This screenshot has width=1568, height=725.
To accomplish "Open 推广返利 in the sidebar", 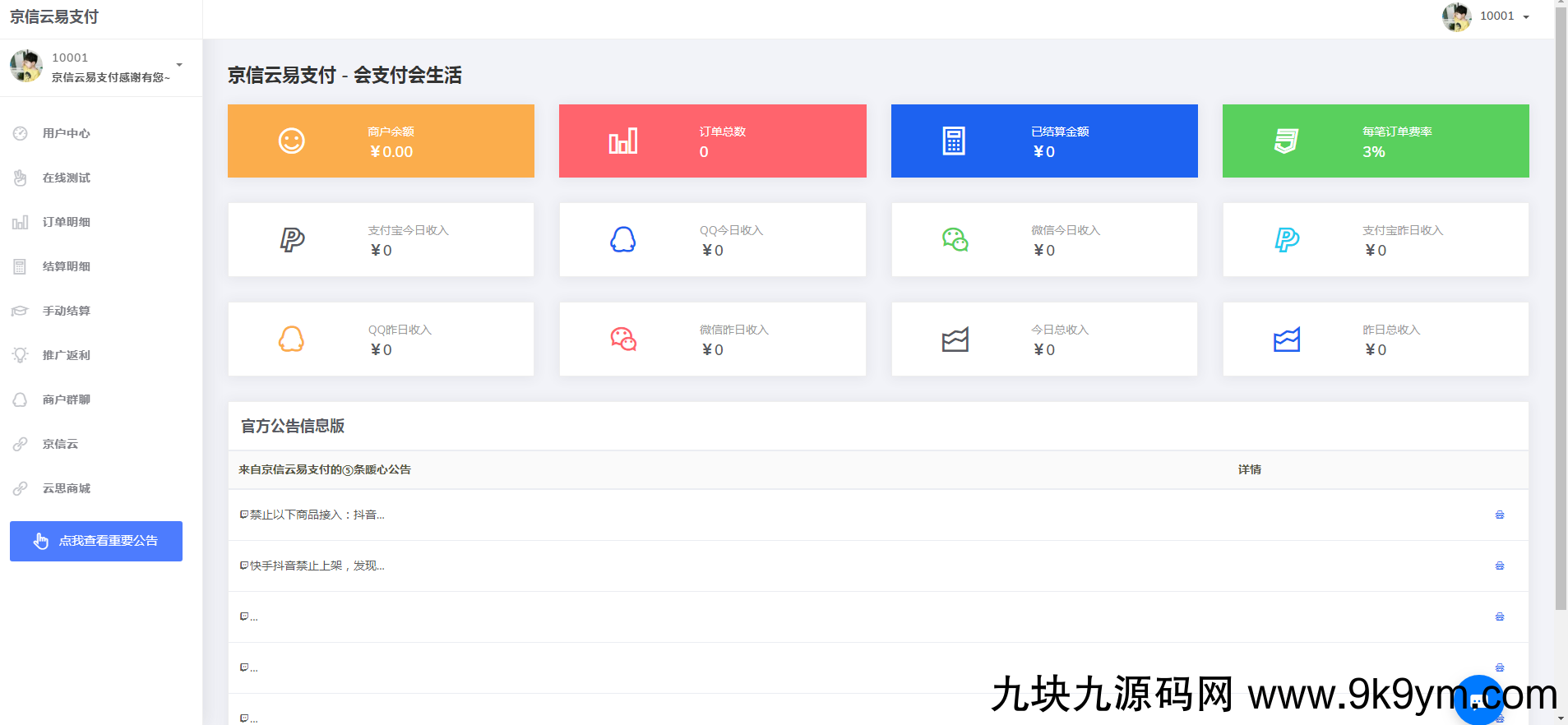I will (67, 355).
